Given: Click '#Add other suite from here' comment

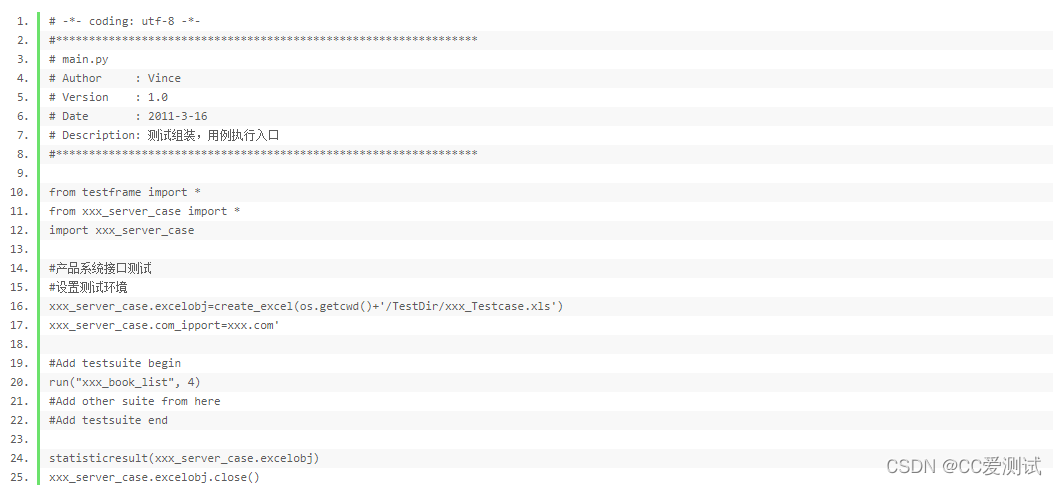Looking at the screenshot, I should [135, 401].
